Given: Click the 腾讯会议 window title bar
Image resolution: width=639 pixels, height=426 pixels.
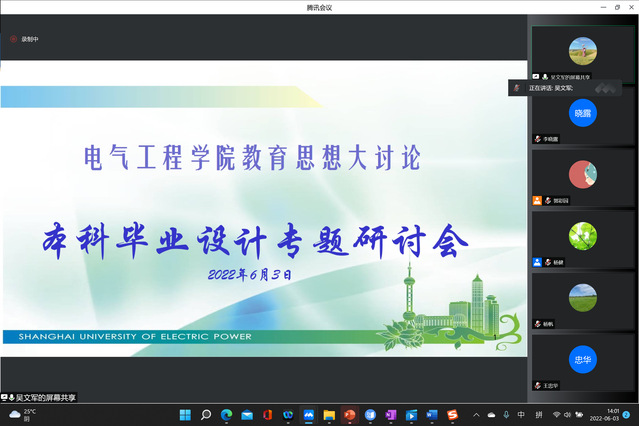Looking at the screenshot, I should pyautogui.click(x=319, y=7).
